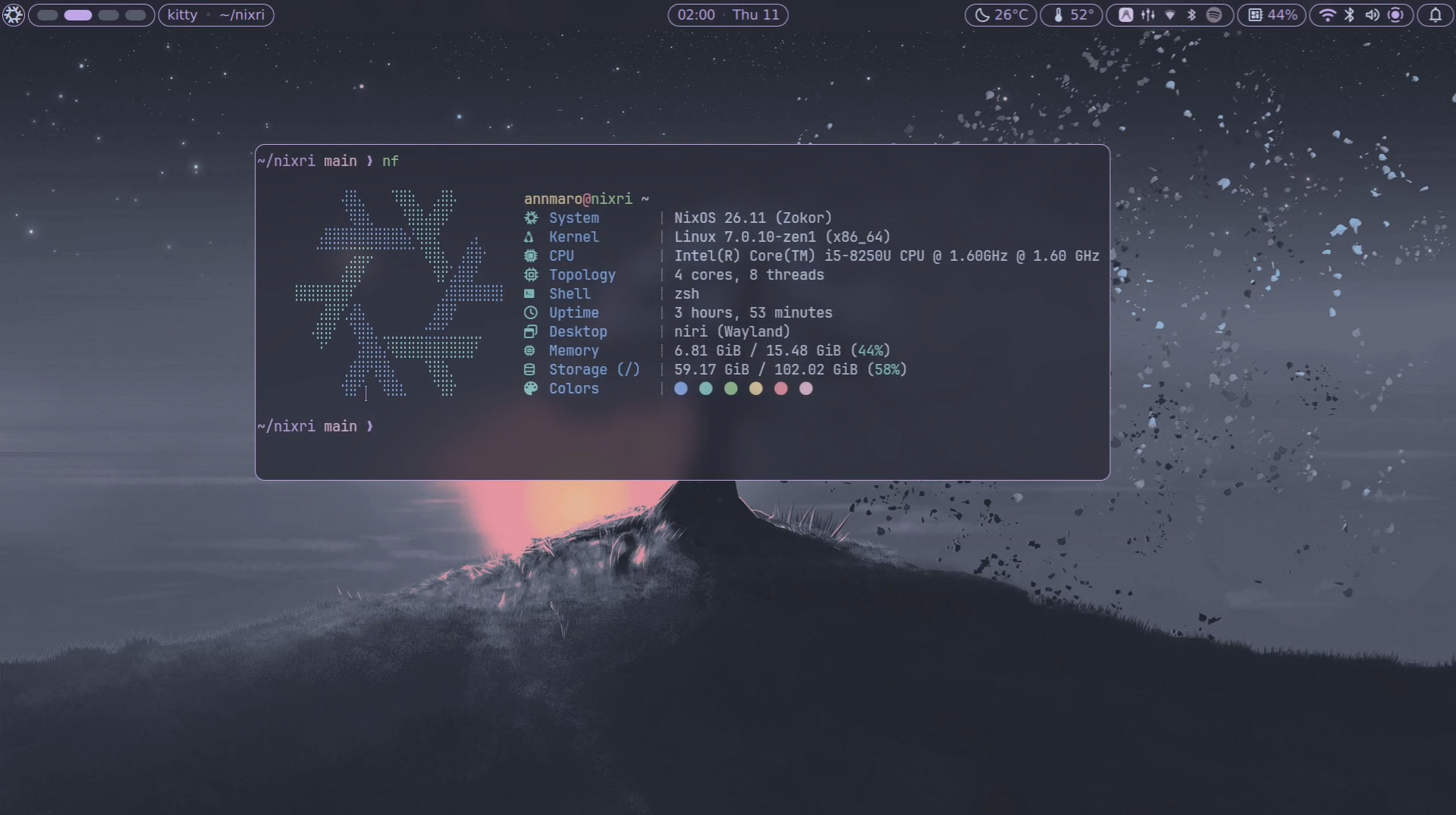Click the 'Linux 7.0.10-zen1 (x86_64)' value
This screenshot has height=815, width=1456.
point(782,237)
